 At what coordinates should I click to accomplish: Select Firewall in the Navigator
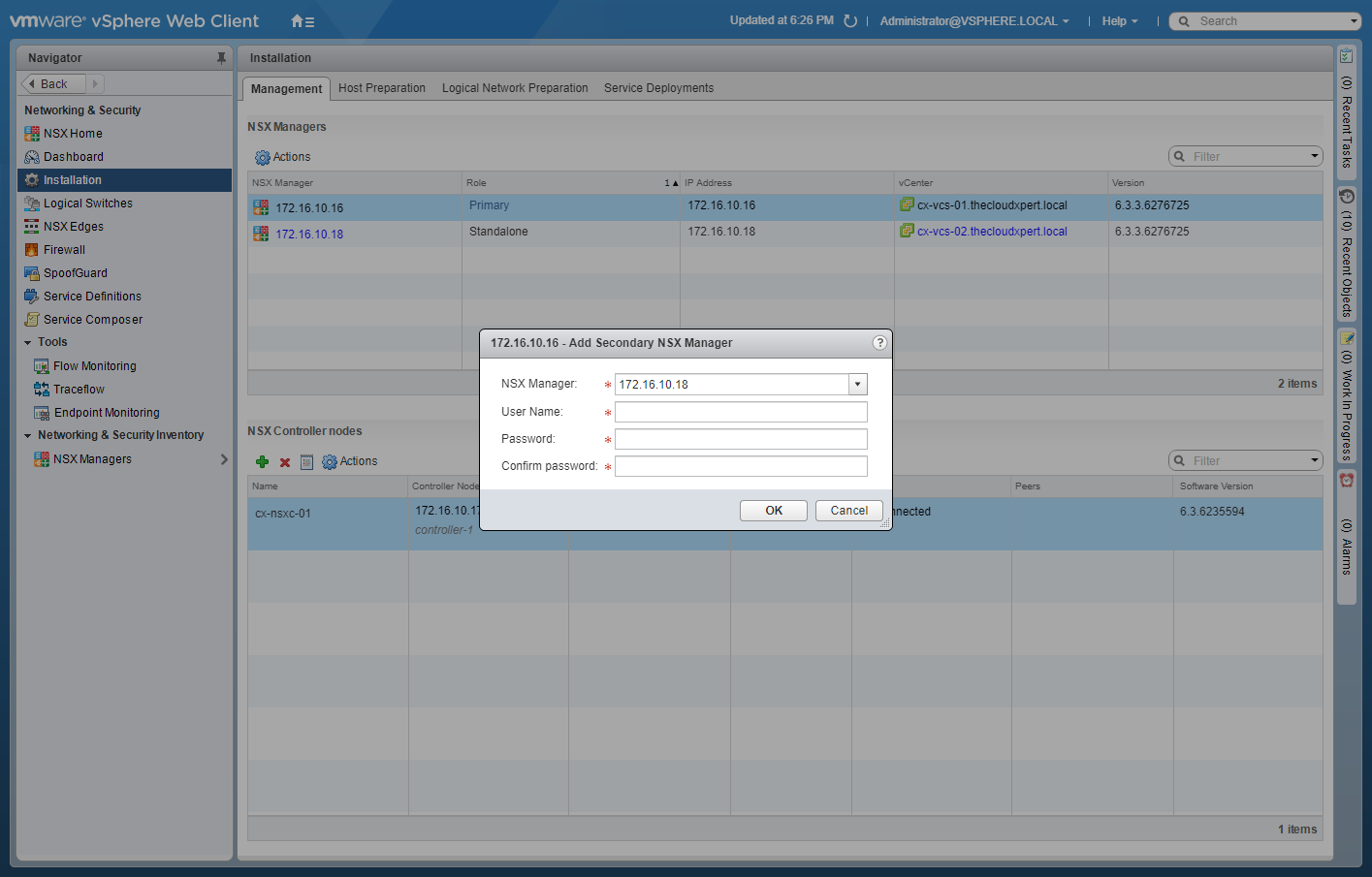point(64,250)
